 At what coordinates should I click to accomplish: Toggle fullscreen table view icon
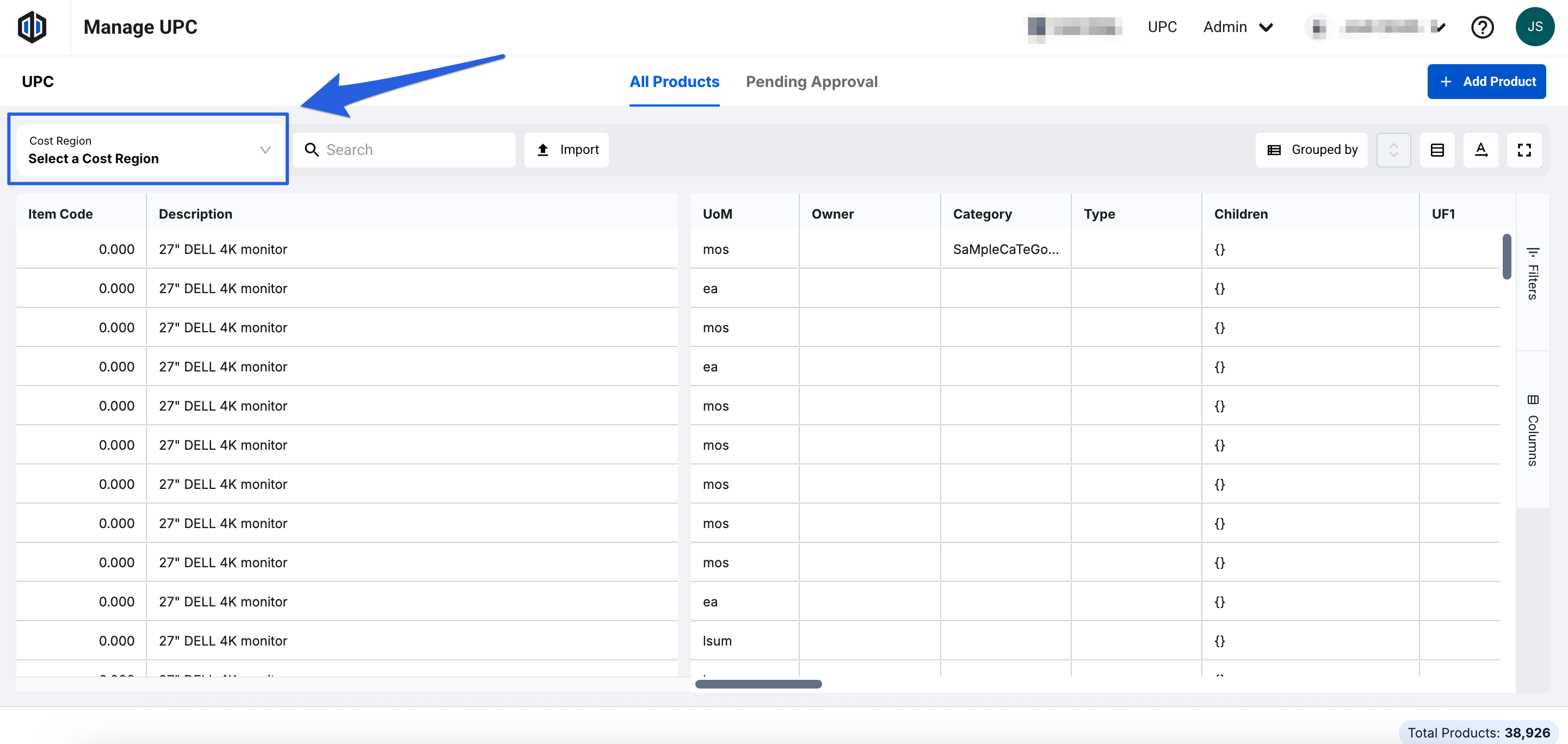tap(1523, 150)
